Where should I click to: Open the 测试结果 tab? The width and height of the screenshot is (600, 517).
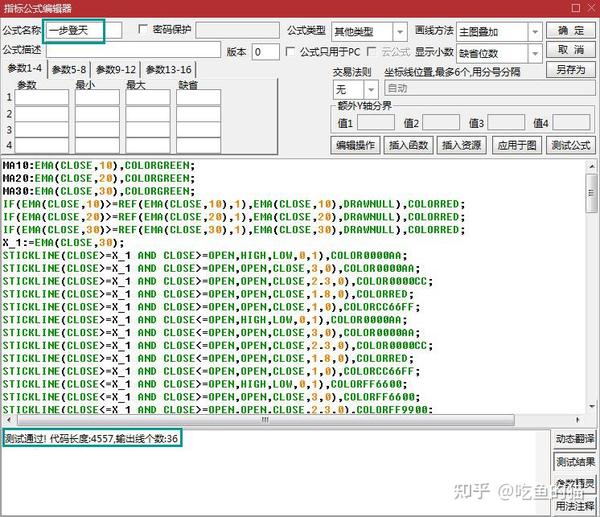[575, 462]
